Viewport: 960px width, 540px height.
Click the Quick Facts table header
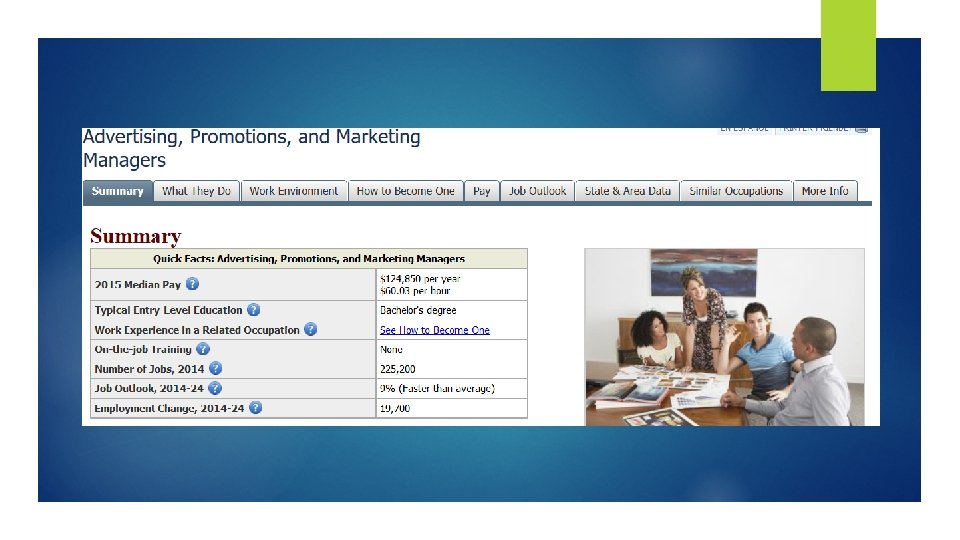[x=309, y=258]
